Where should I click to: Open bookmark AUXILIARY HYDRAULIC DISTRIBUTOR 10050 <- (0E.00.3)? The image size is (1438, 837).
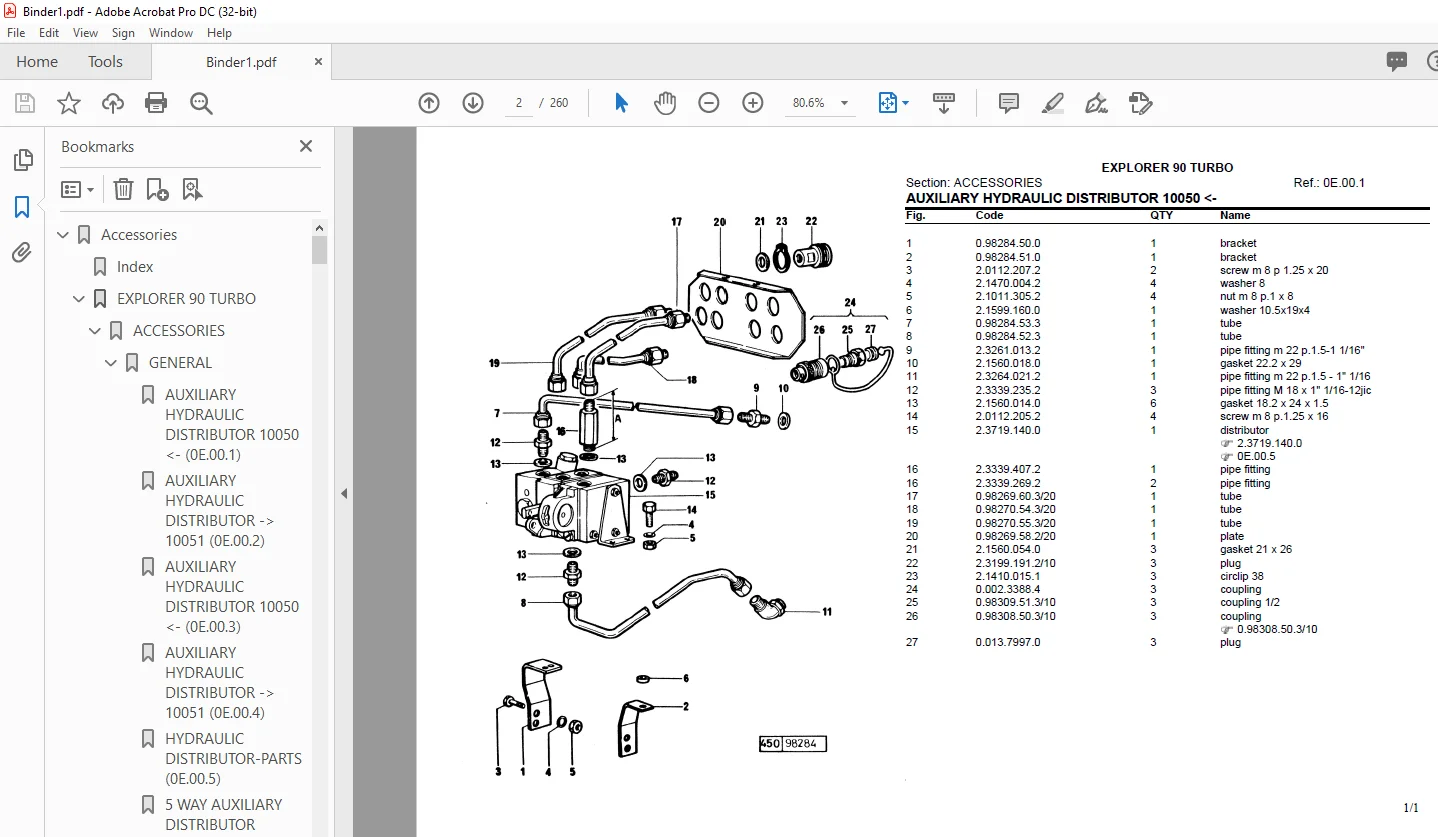click(x=232, y=597)
